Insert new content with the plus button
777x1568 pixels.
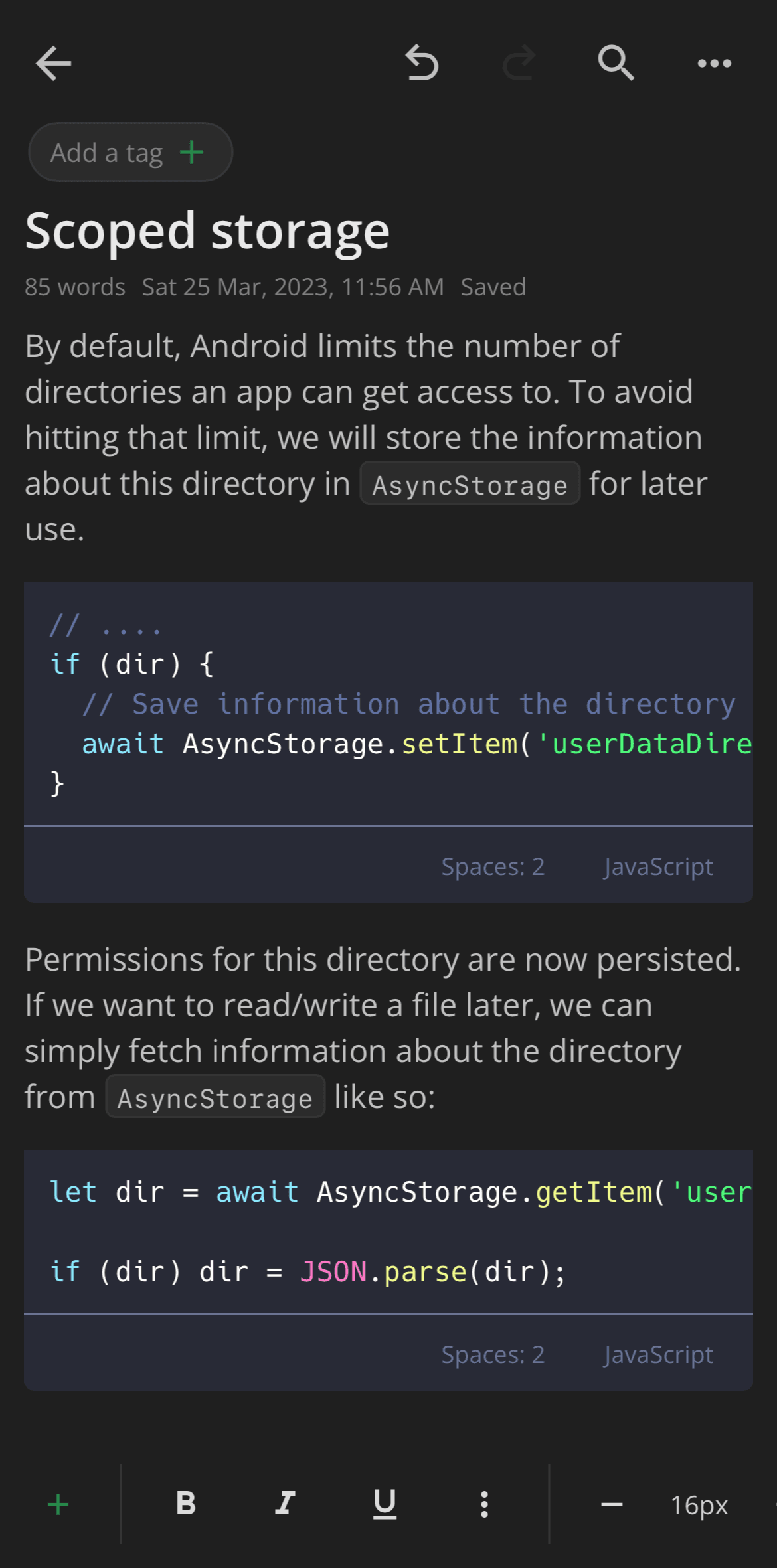coord(56,1504)
